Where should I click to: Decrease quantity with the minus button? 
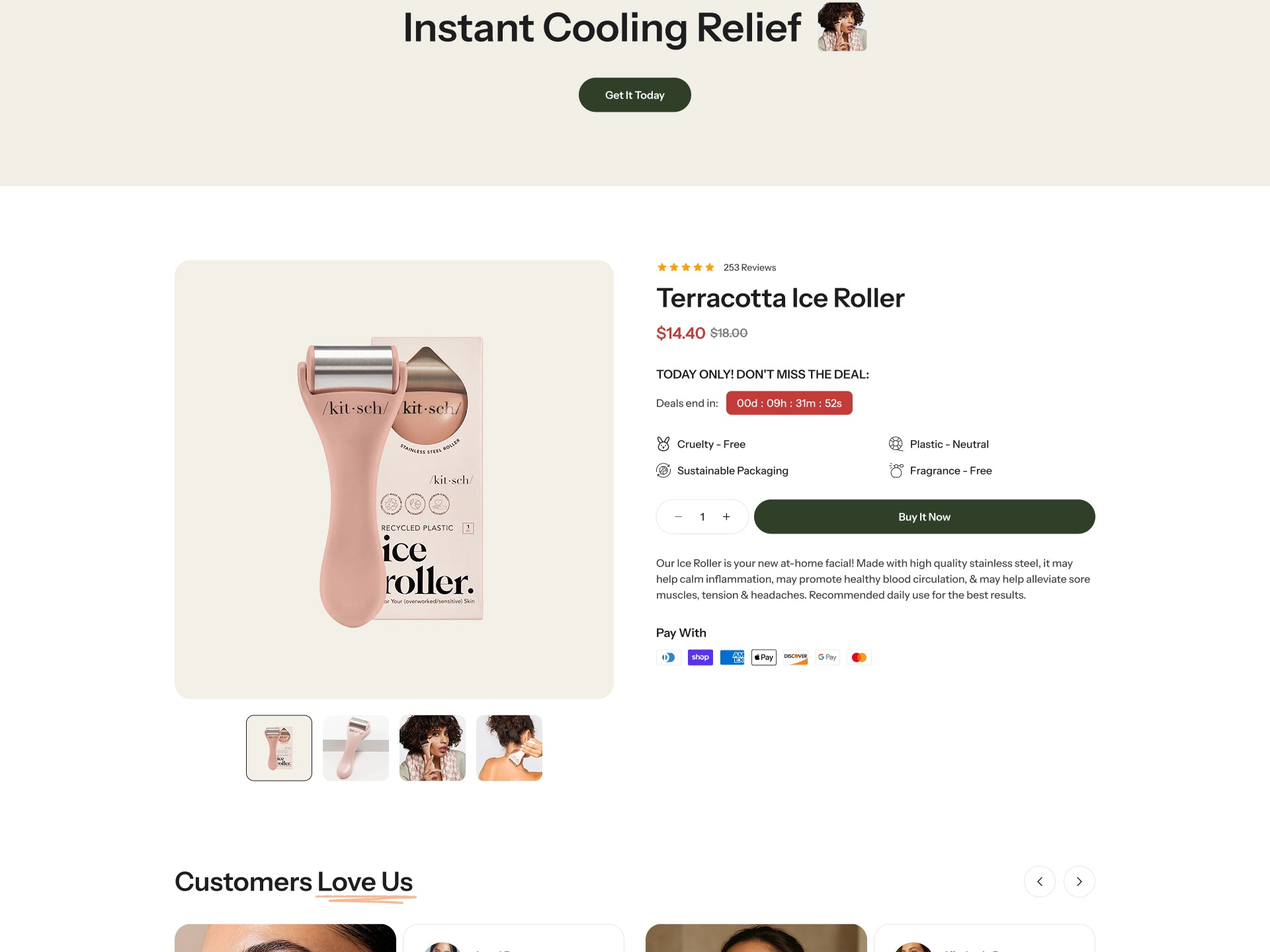click(x=678, y=517)
